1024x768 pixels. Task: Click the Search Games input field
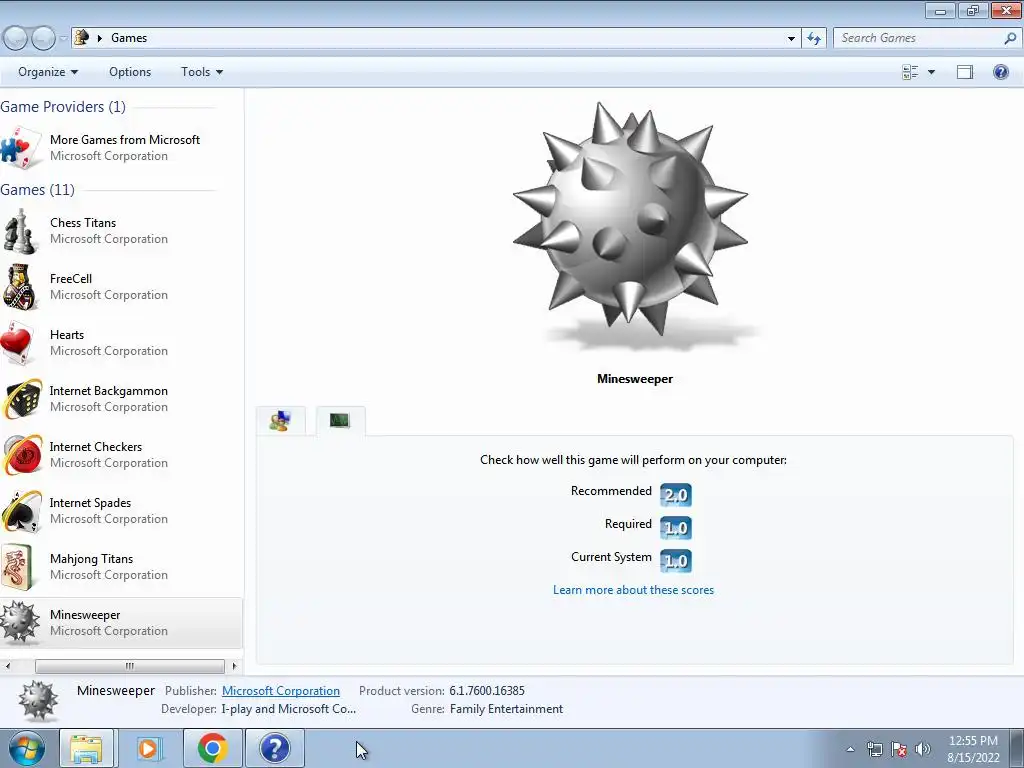coord(920,38)
